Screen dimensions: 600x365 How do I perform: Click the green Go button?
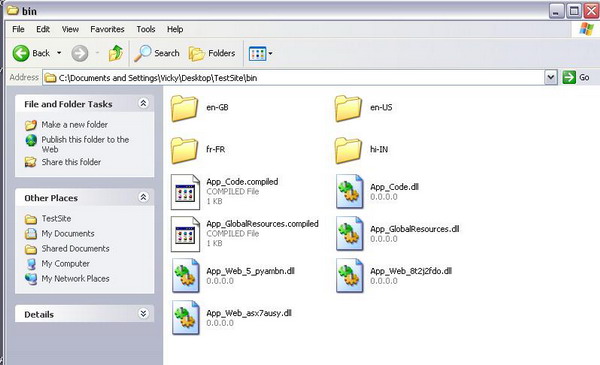pos(576,77)
